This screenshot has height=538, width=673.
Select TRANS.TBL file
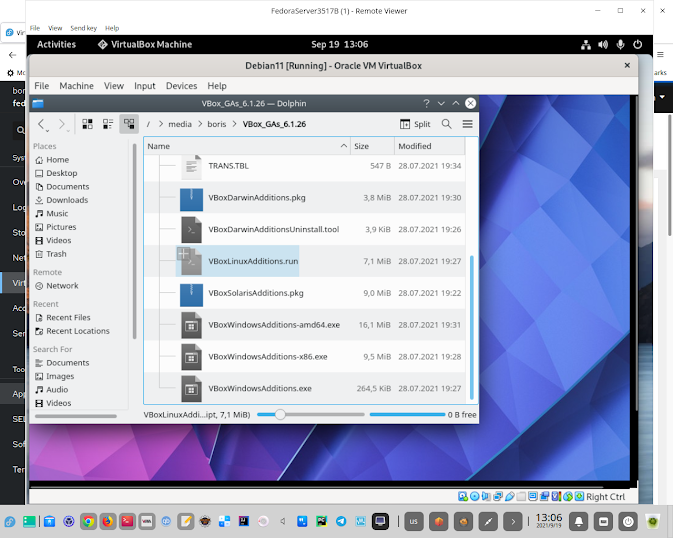[x=228, y=166]
